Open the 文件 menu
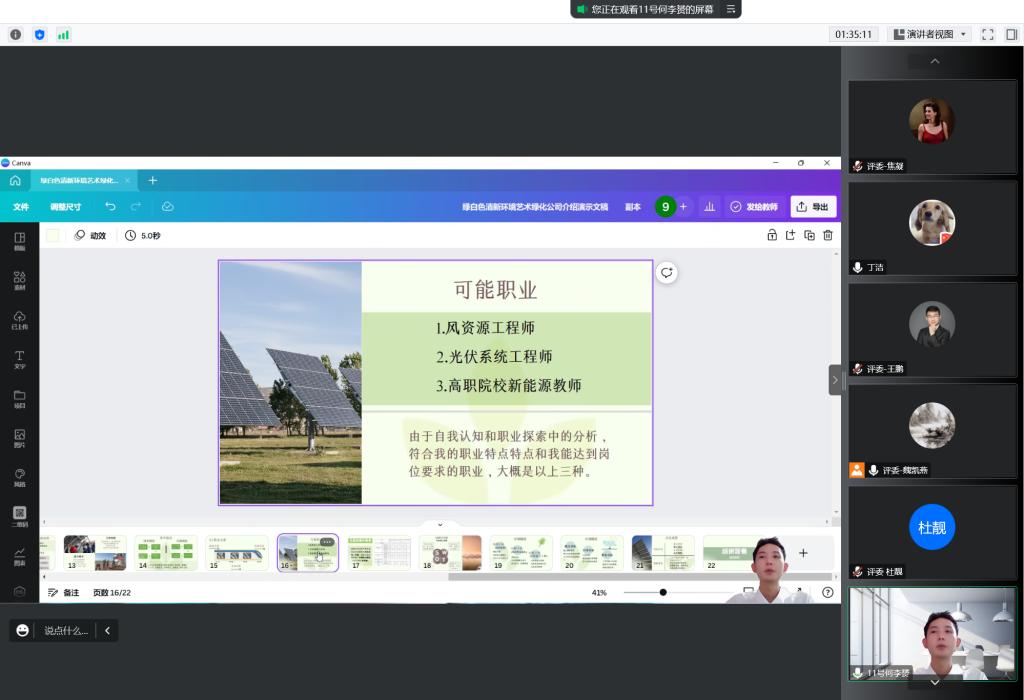This screenshot has width=1024, height=700. (x=21, y=207)
